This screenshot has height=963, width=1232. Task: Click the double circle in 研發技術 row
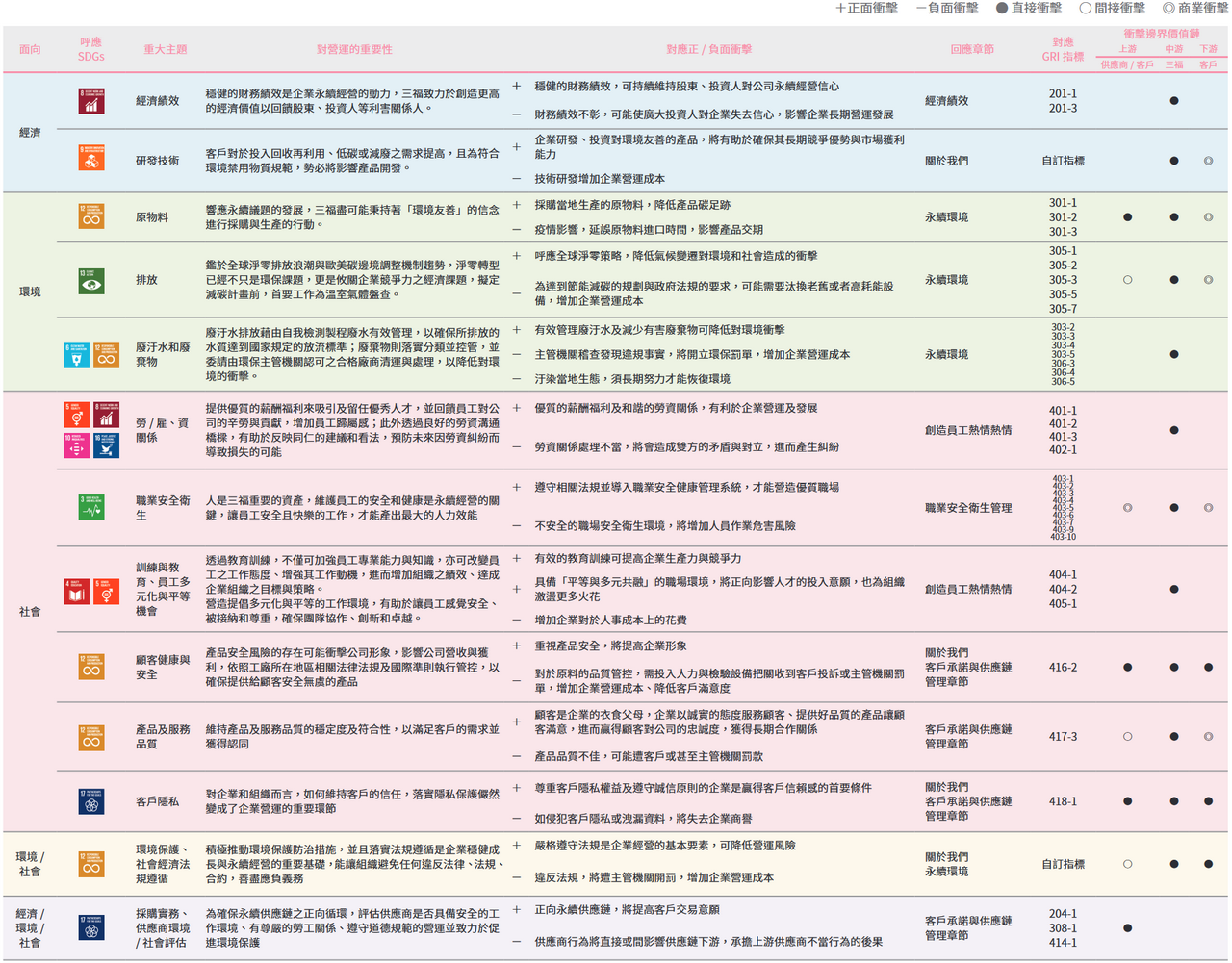coord(1209,161)
